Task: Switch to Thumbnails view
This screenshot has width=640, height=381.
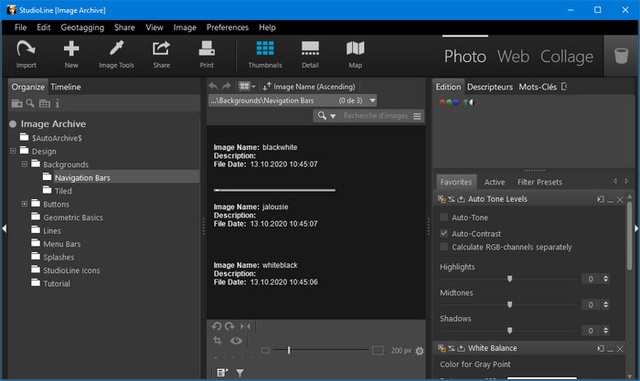Action: tap(265, 54)
